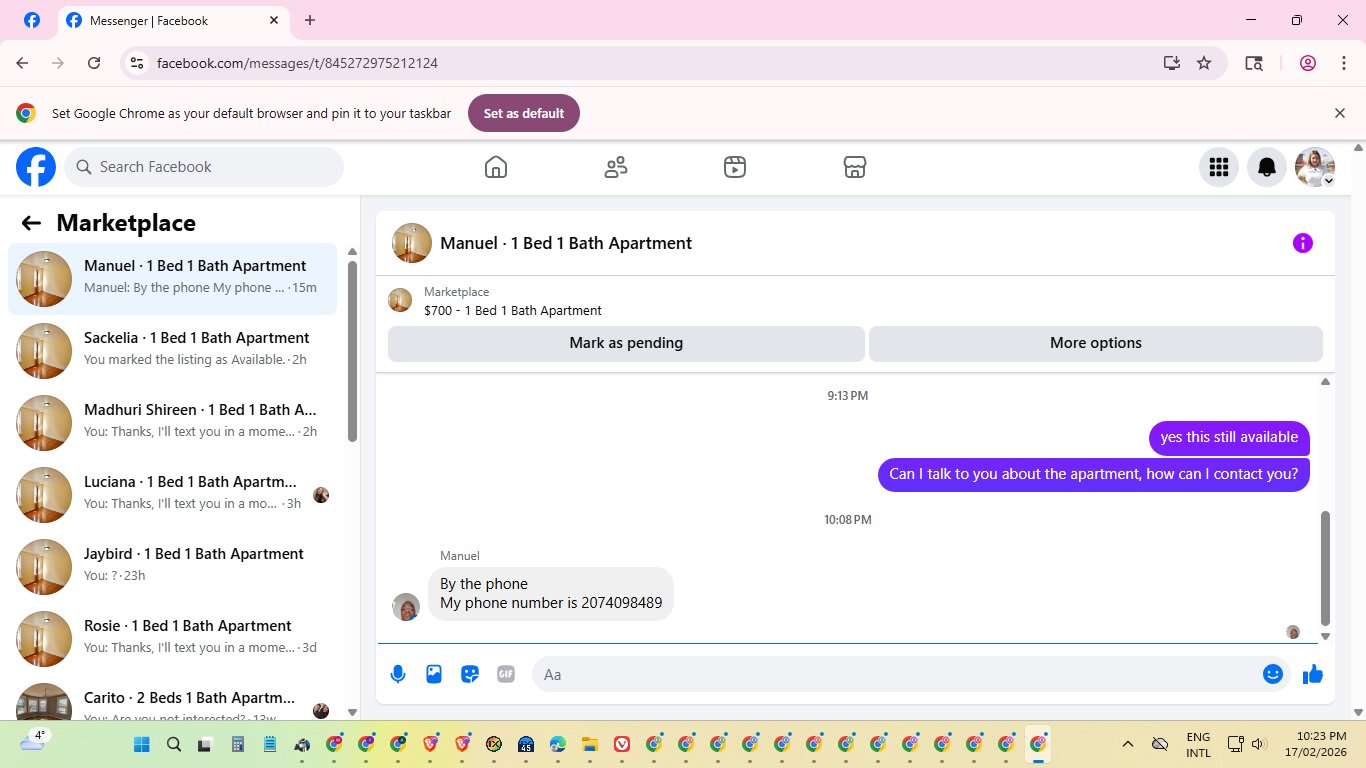Dismiss the Chrome default browser banner
The height and width of the screenshot is (768, 1366).
(1340, 113)
